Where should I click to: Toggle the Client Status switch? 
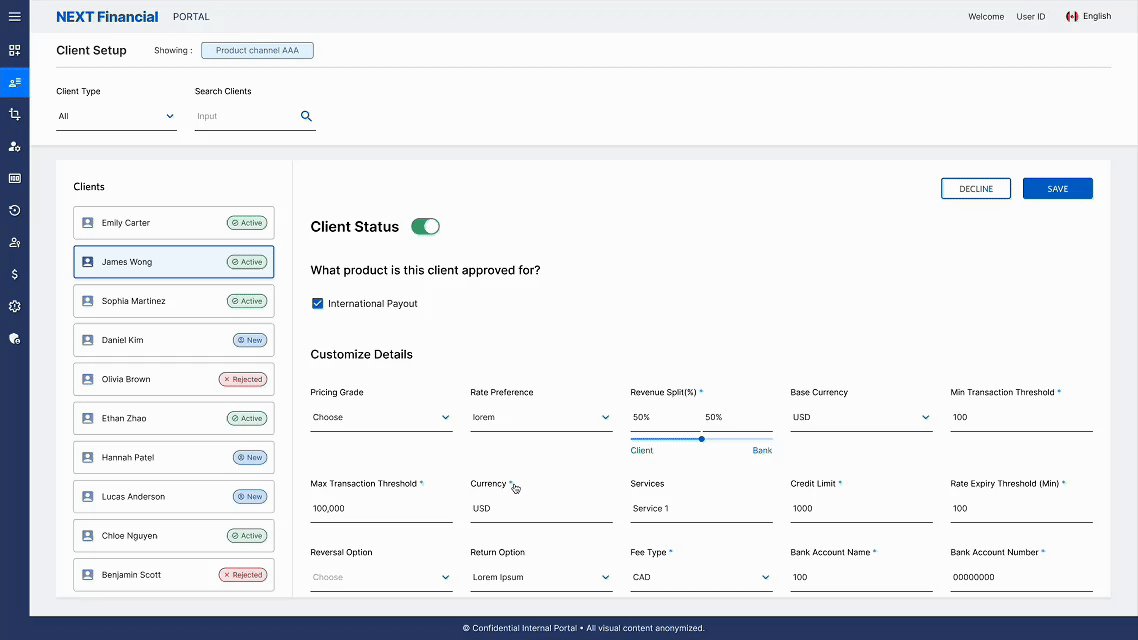click(425, 227)
